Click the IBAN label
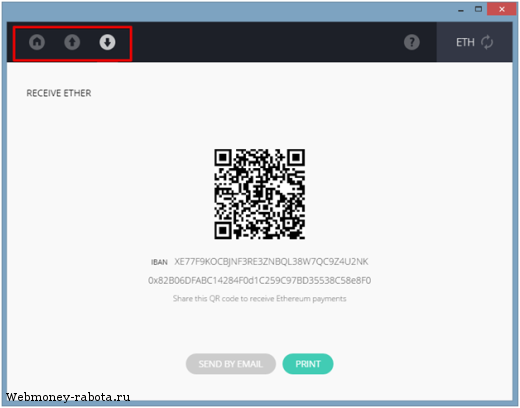The height and width of the screenshot is (408, 520). 159,262
